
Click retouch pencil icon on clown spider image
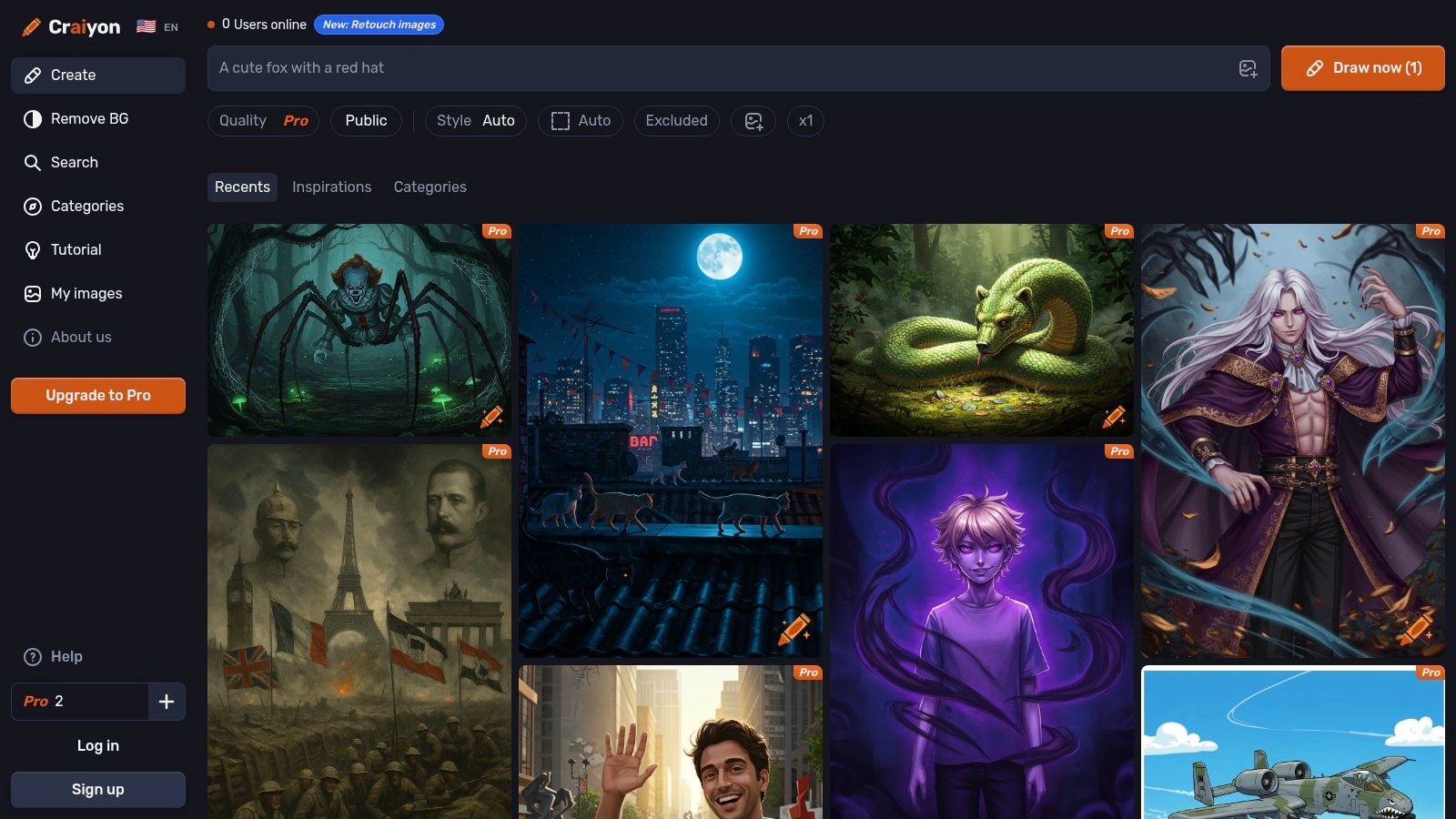click(x=491, y=417)
